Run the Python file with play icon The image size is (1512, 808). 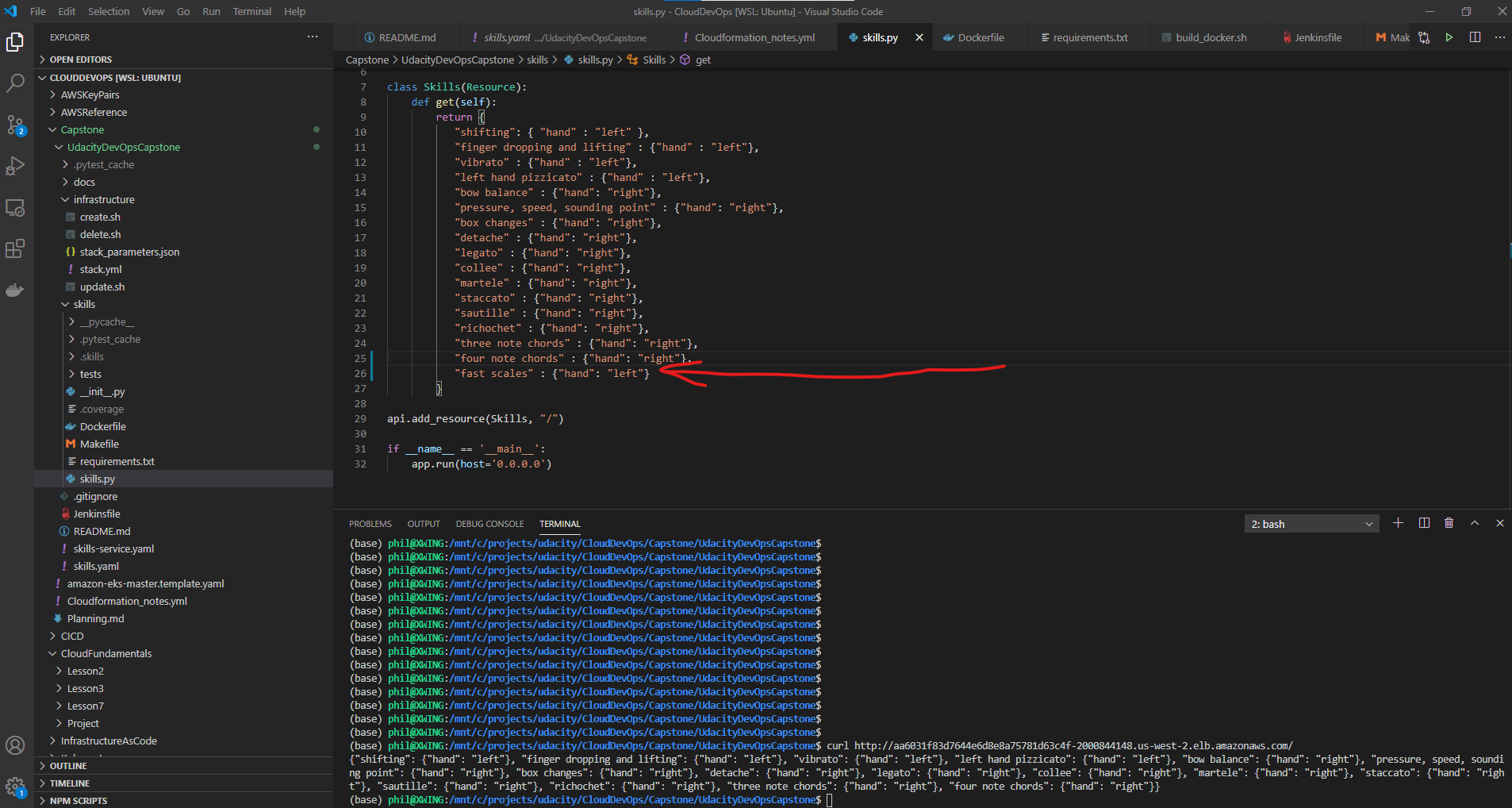(x=1449, y=37)
